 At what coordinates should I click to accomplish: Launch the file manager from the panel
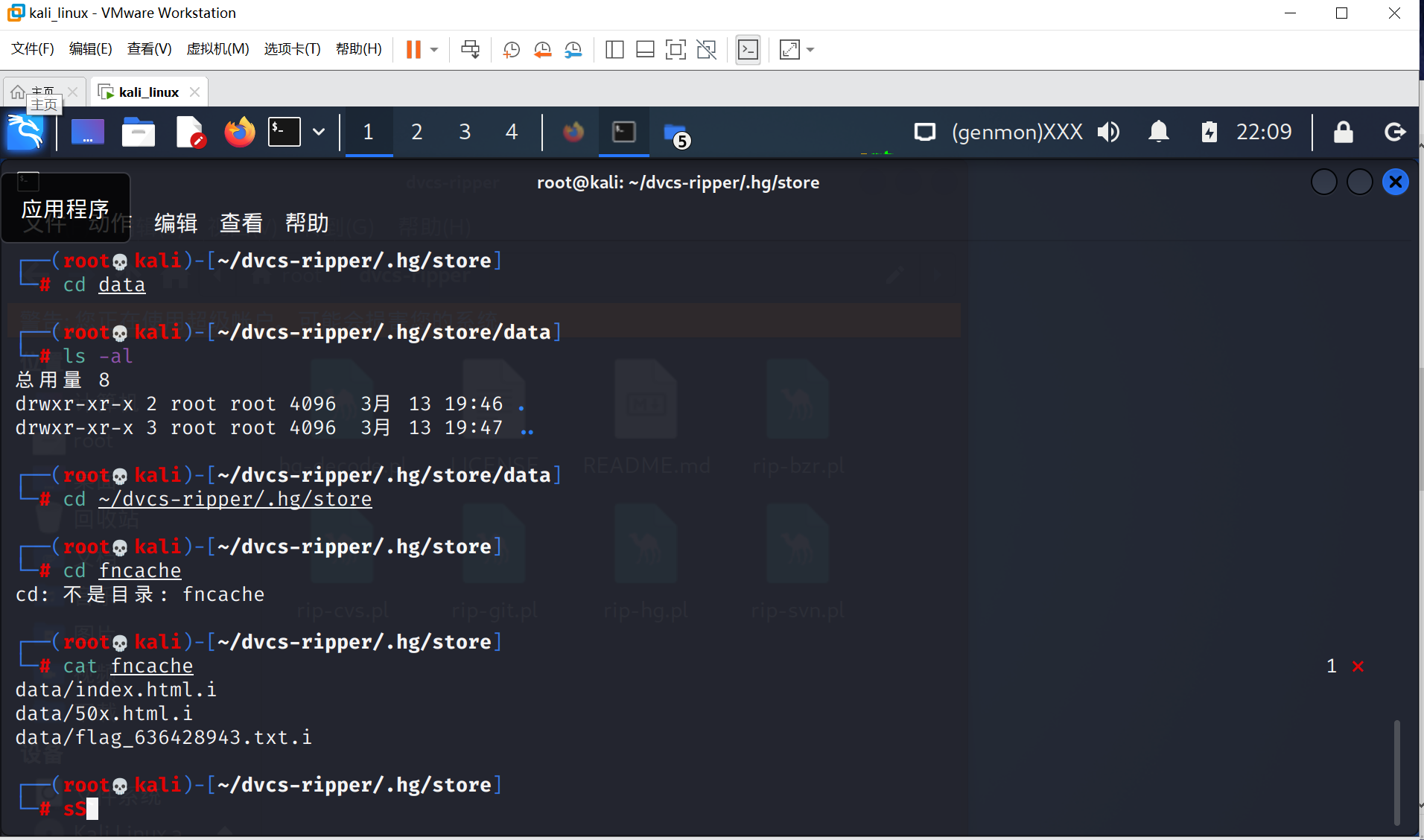click(x=139, y=133)
